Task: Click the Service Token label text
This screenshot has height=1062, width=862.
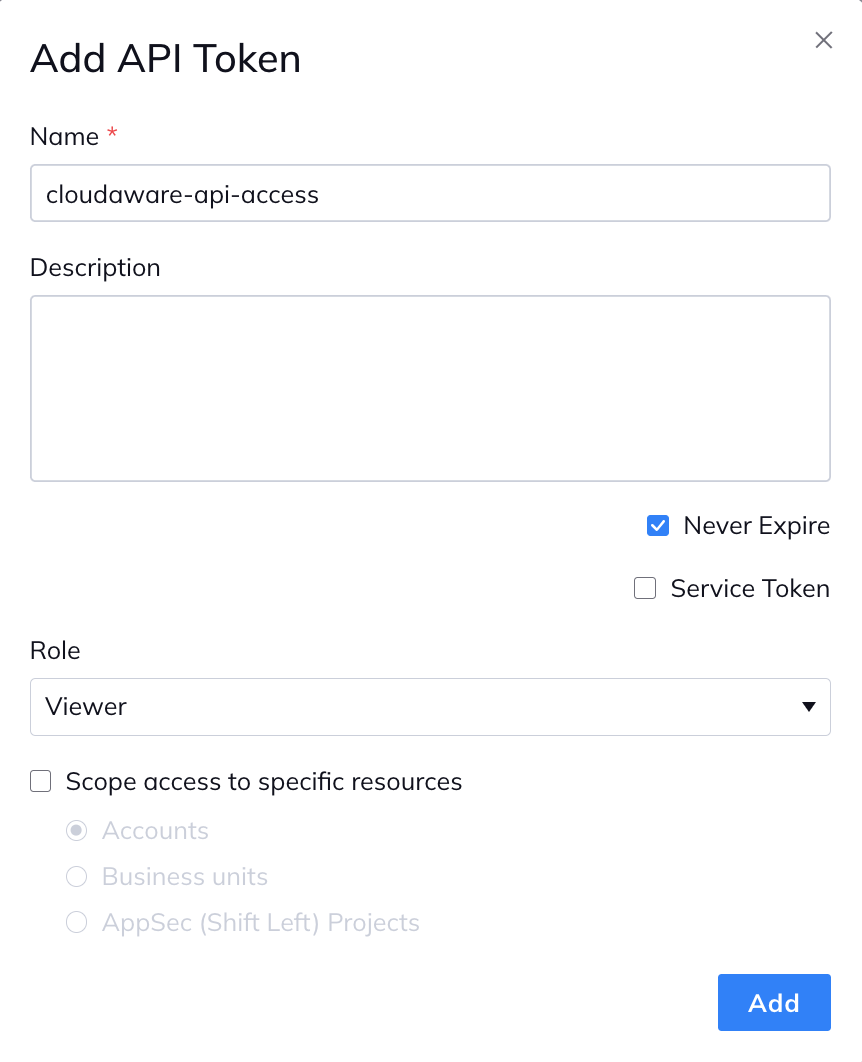Action: click(749, 588)
